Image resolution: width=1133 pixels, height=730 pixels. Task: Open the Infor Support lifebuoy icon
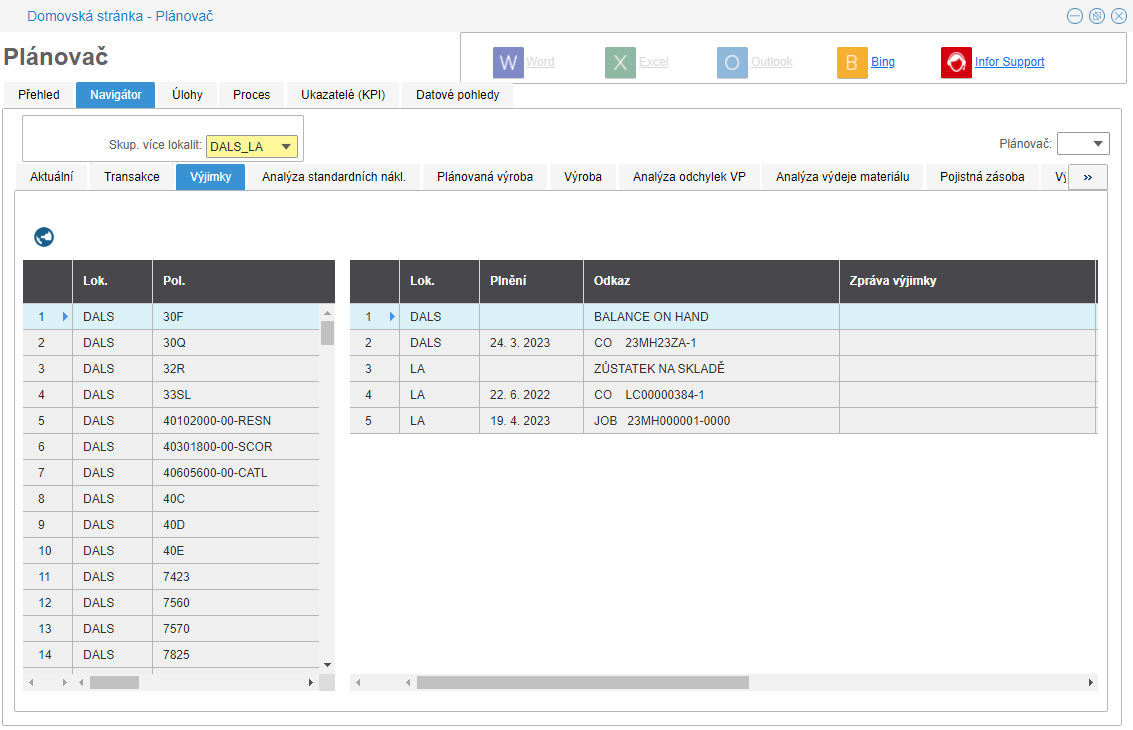point(956,62)
